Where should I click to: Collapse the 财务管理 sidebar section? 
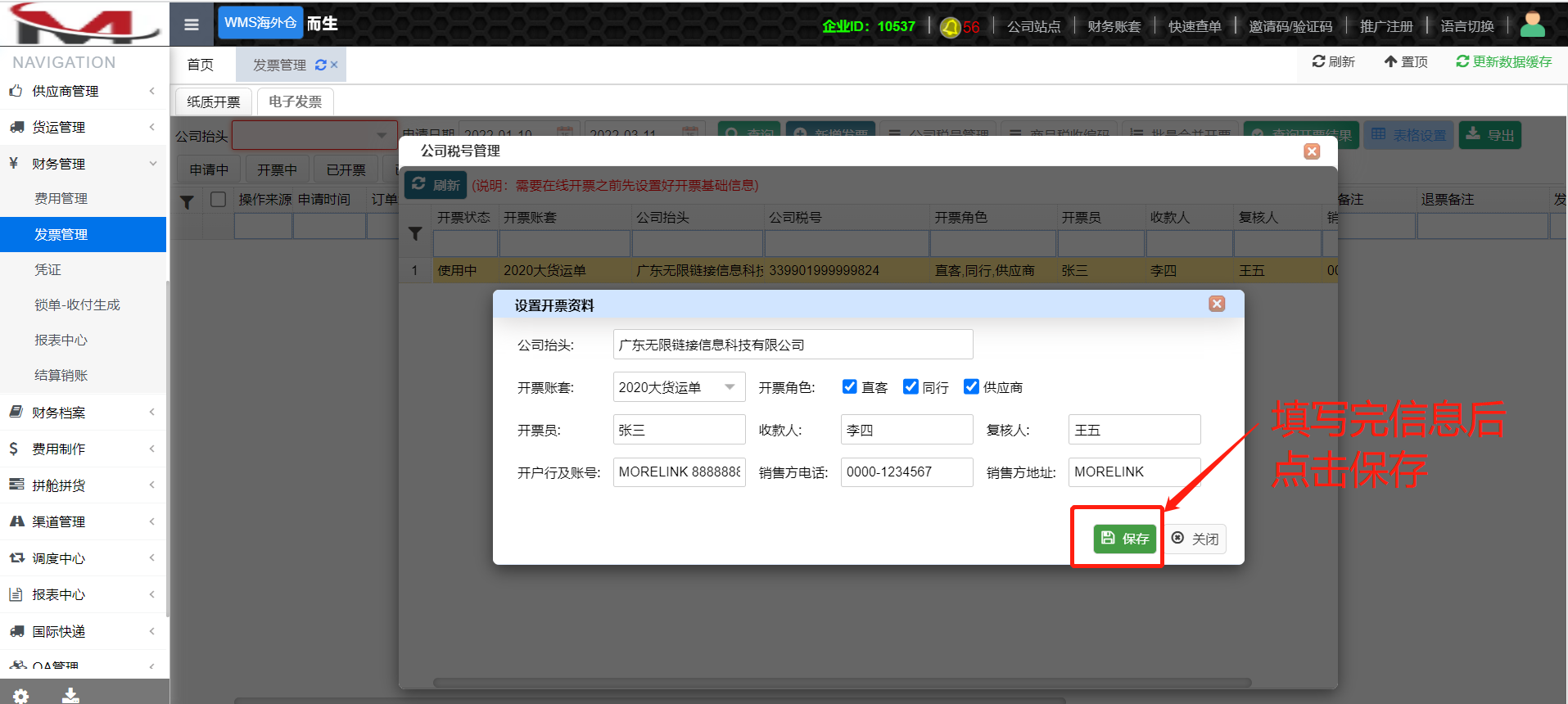pyautogui.click(x=82, y=164)
